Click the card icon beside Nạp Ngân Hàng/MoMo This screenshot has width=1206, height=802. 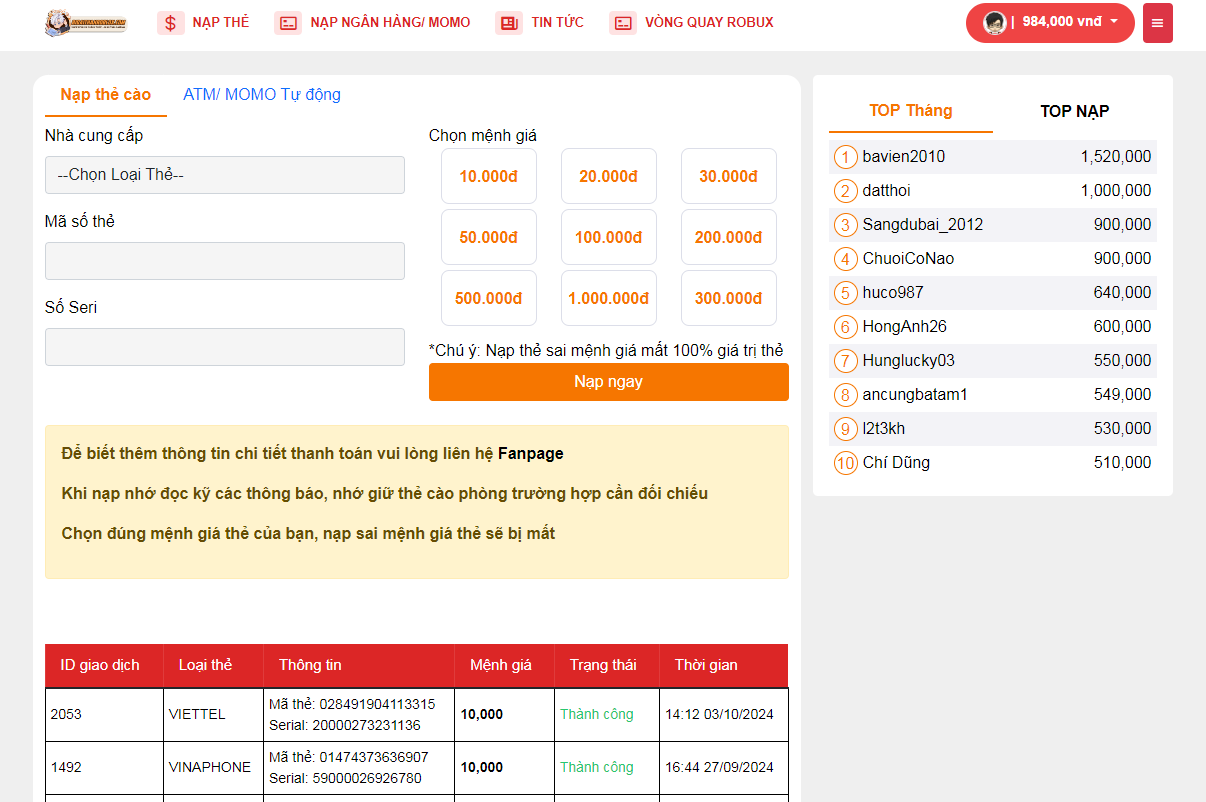click(x=288, y=23)
